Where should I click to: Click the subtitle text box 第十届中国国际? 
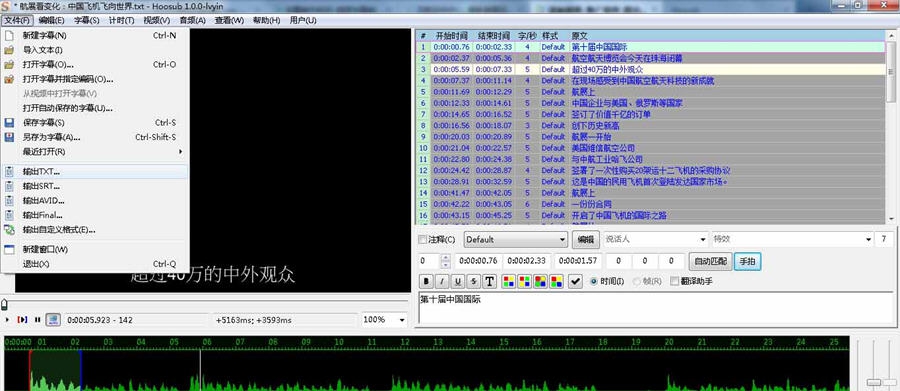[x=657, y=309]
